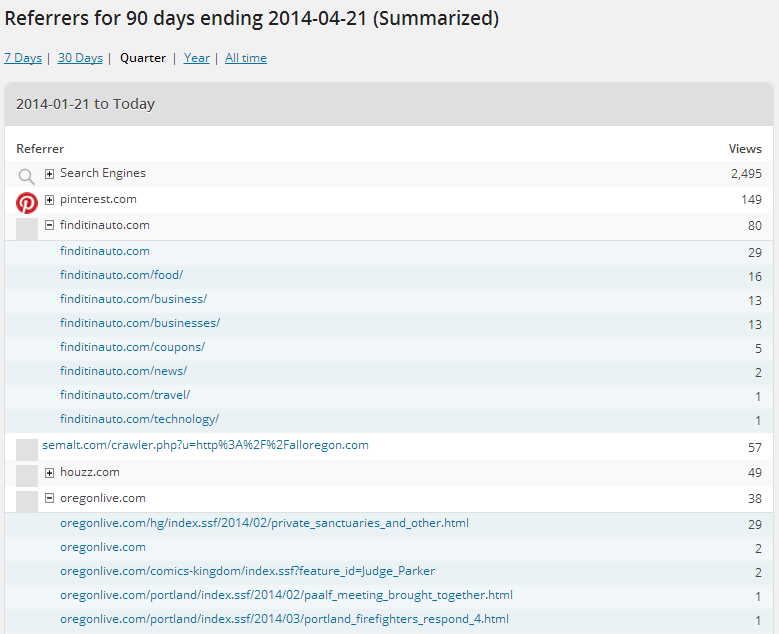Click the Referrer column header
Image resolution: width=779 pixels, height=634 pixels.
40,149
